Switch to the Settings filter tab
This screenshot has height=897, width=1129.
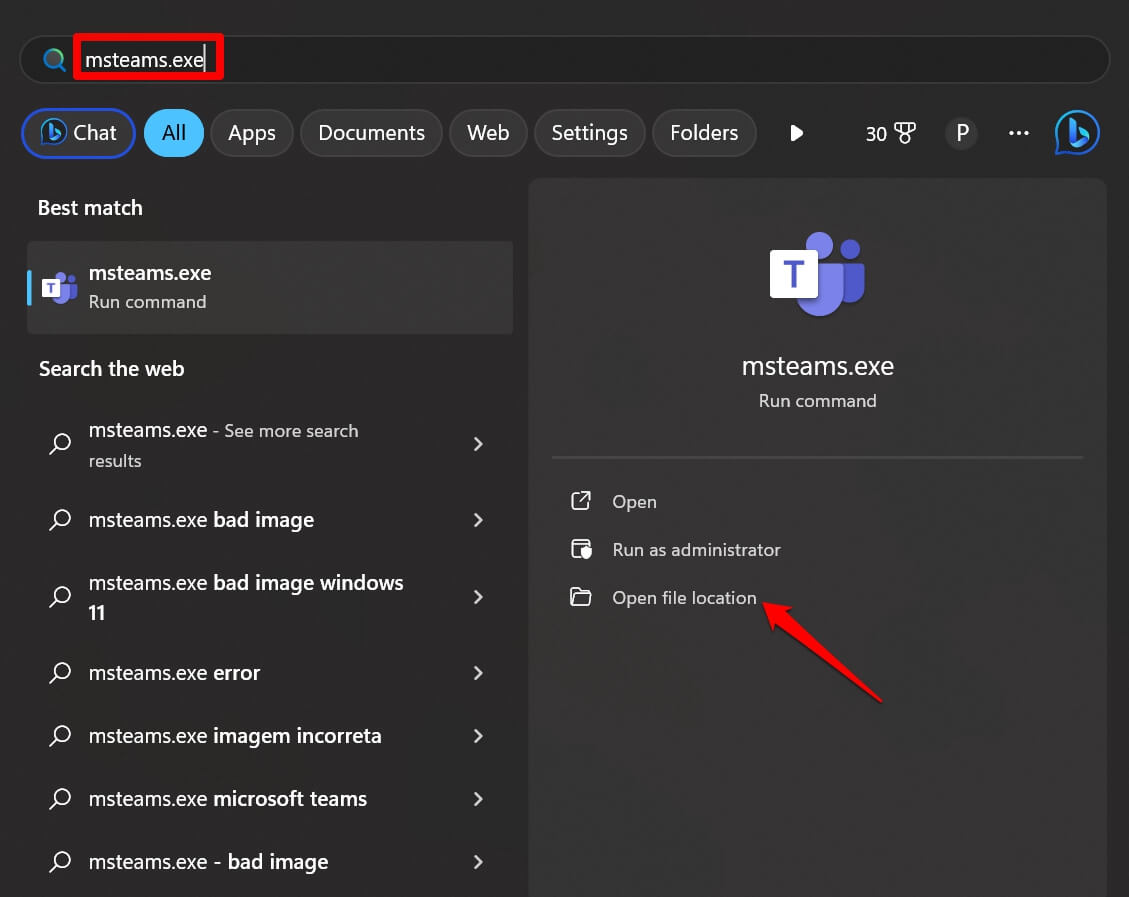pos(589,132)
